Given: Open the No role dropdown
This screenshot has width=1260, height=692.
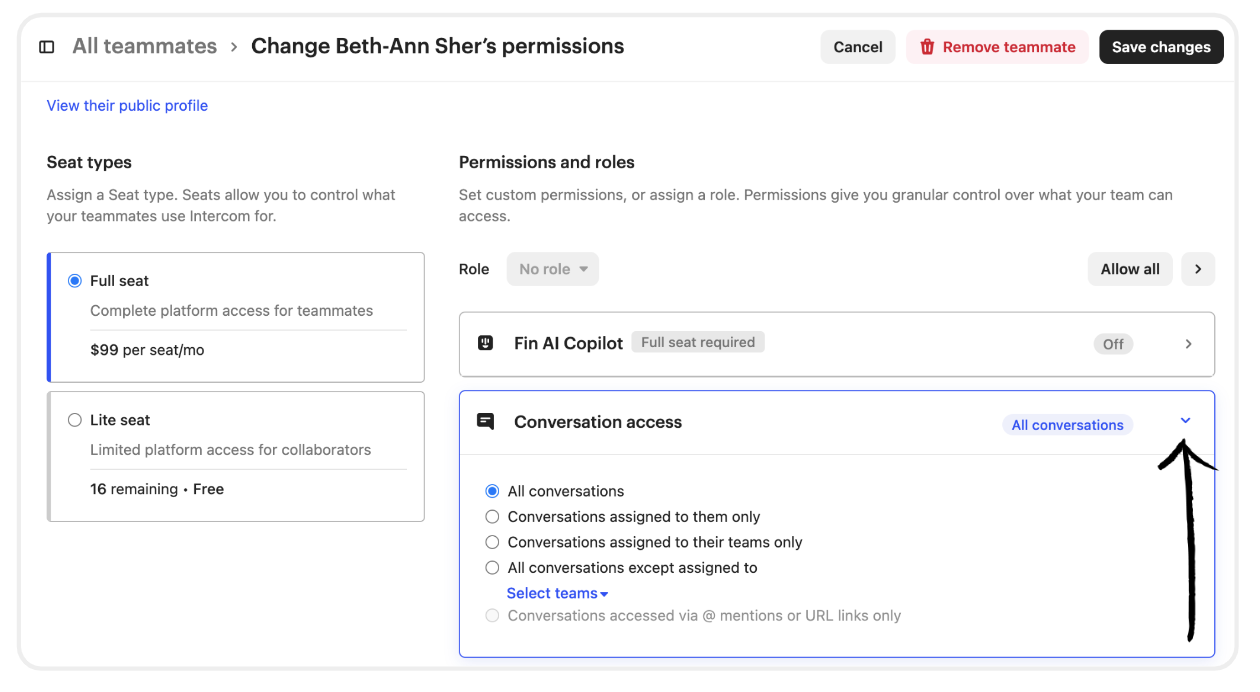Looking at the screenshot, I should 553,269.
